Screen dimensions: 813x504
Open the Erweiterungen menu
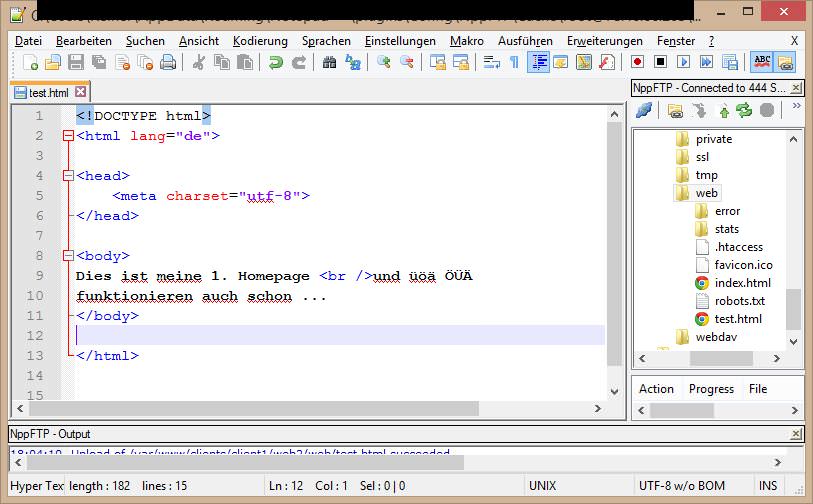coord(604,41)
